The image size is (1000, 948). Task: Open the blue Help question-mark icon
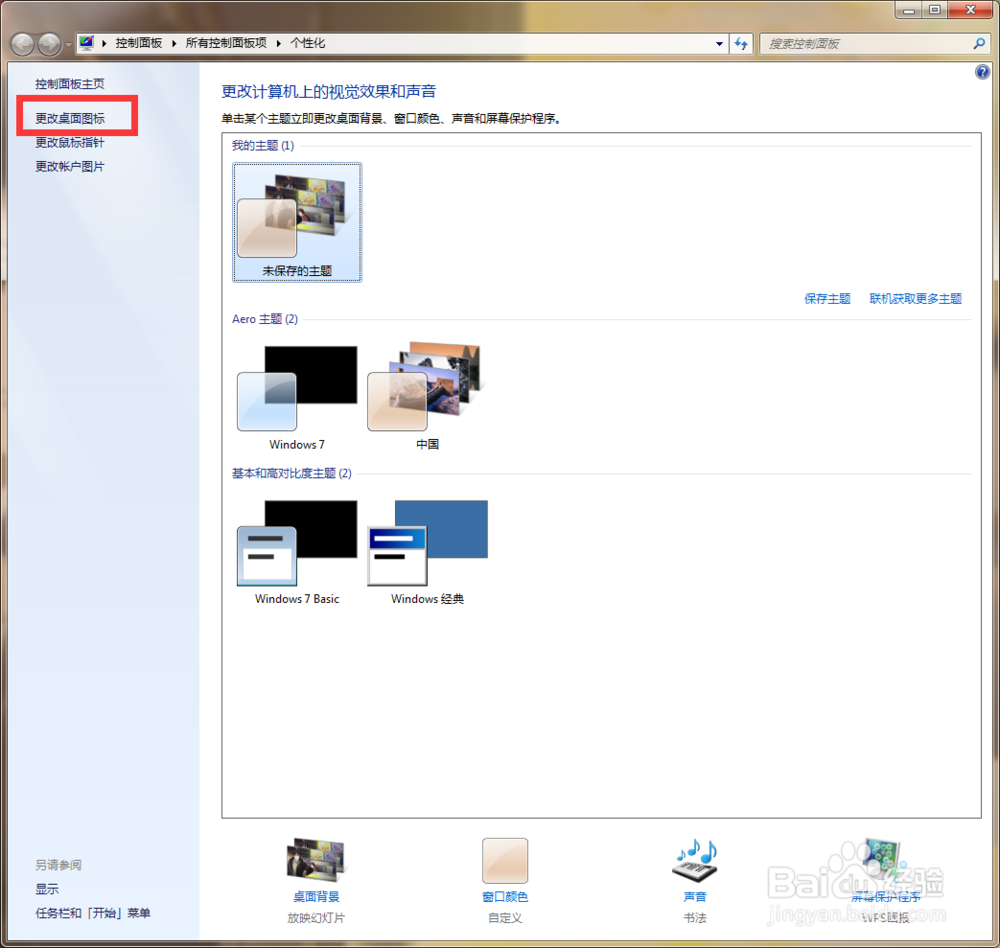point(982,72)
